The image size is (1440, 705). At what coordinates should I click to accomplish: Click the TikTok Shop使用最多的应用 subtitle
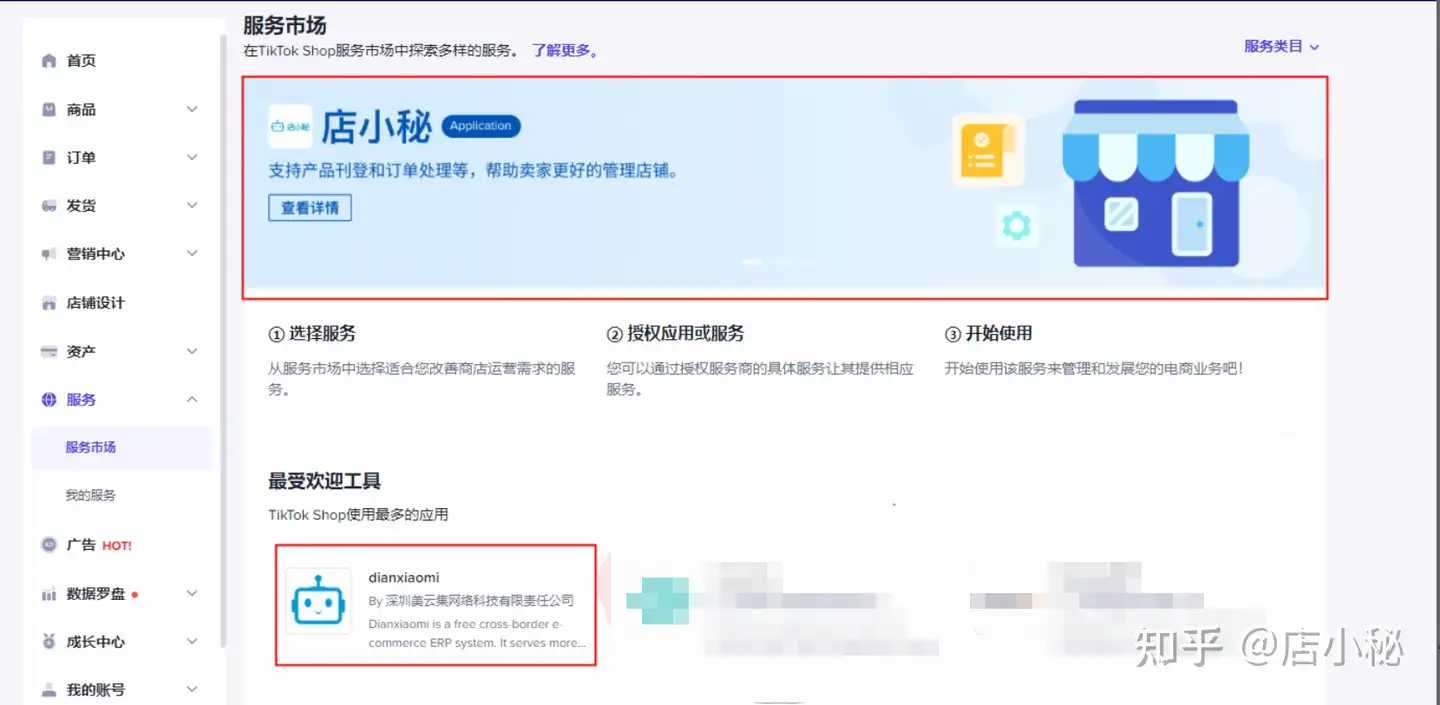(x=358, y=515)
